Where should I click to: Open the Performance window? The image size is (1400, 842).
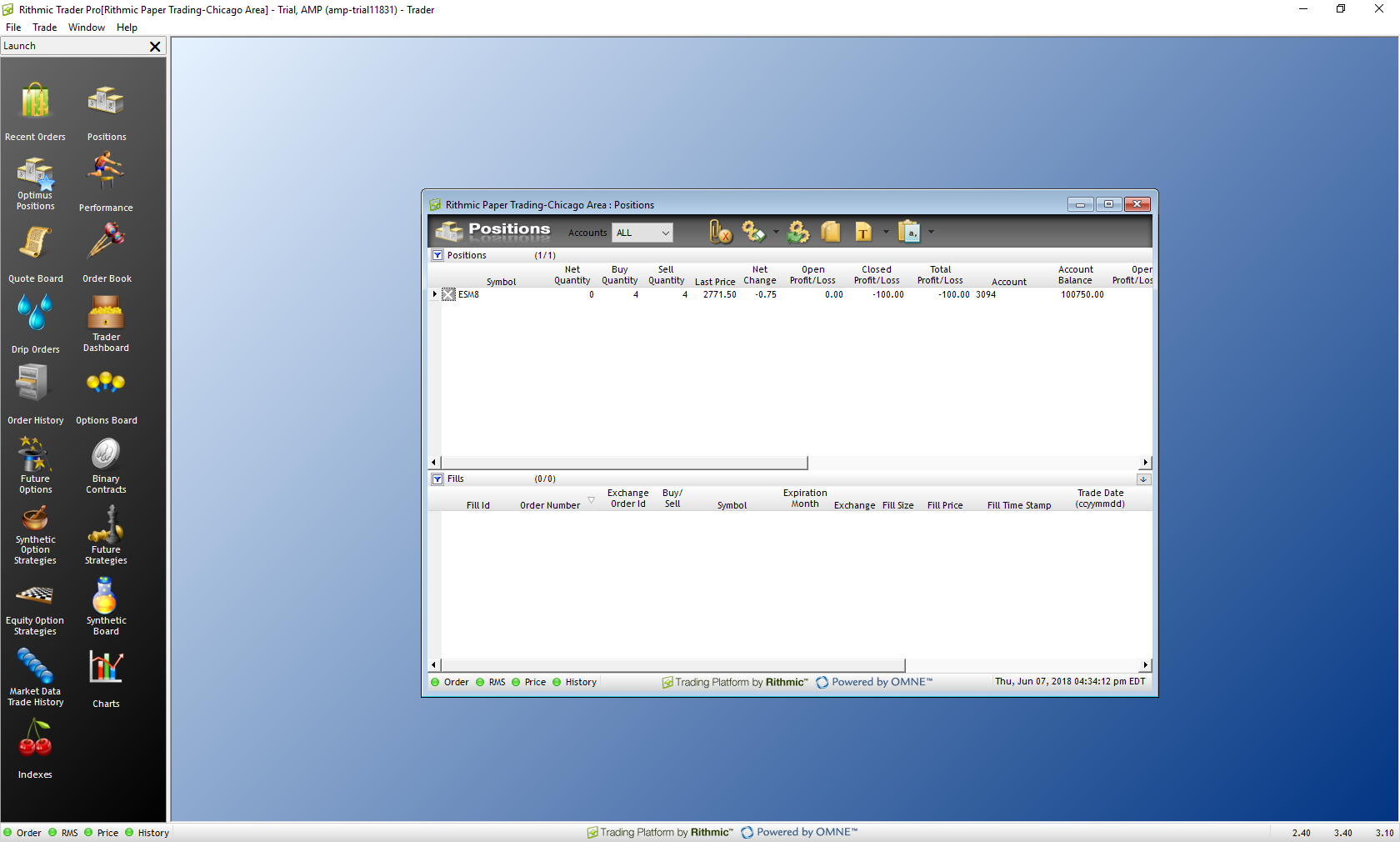tap(106, 183)
